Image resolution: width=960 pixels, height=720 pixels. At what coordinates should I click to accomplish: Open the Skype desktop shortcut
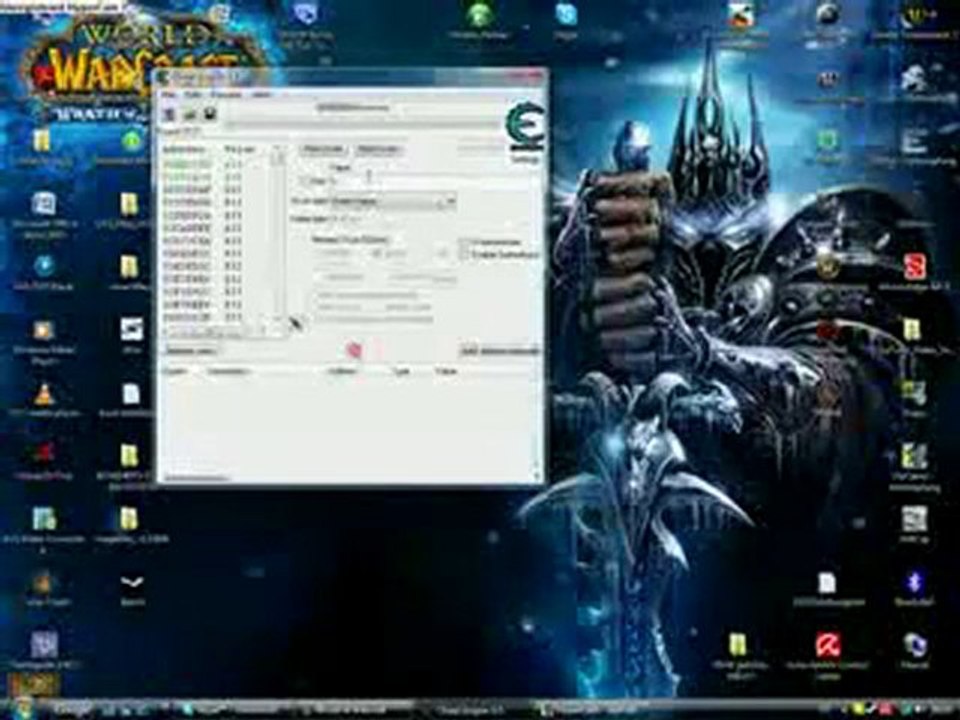pyautogui.click(x=566, y=15)
